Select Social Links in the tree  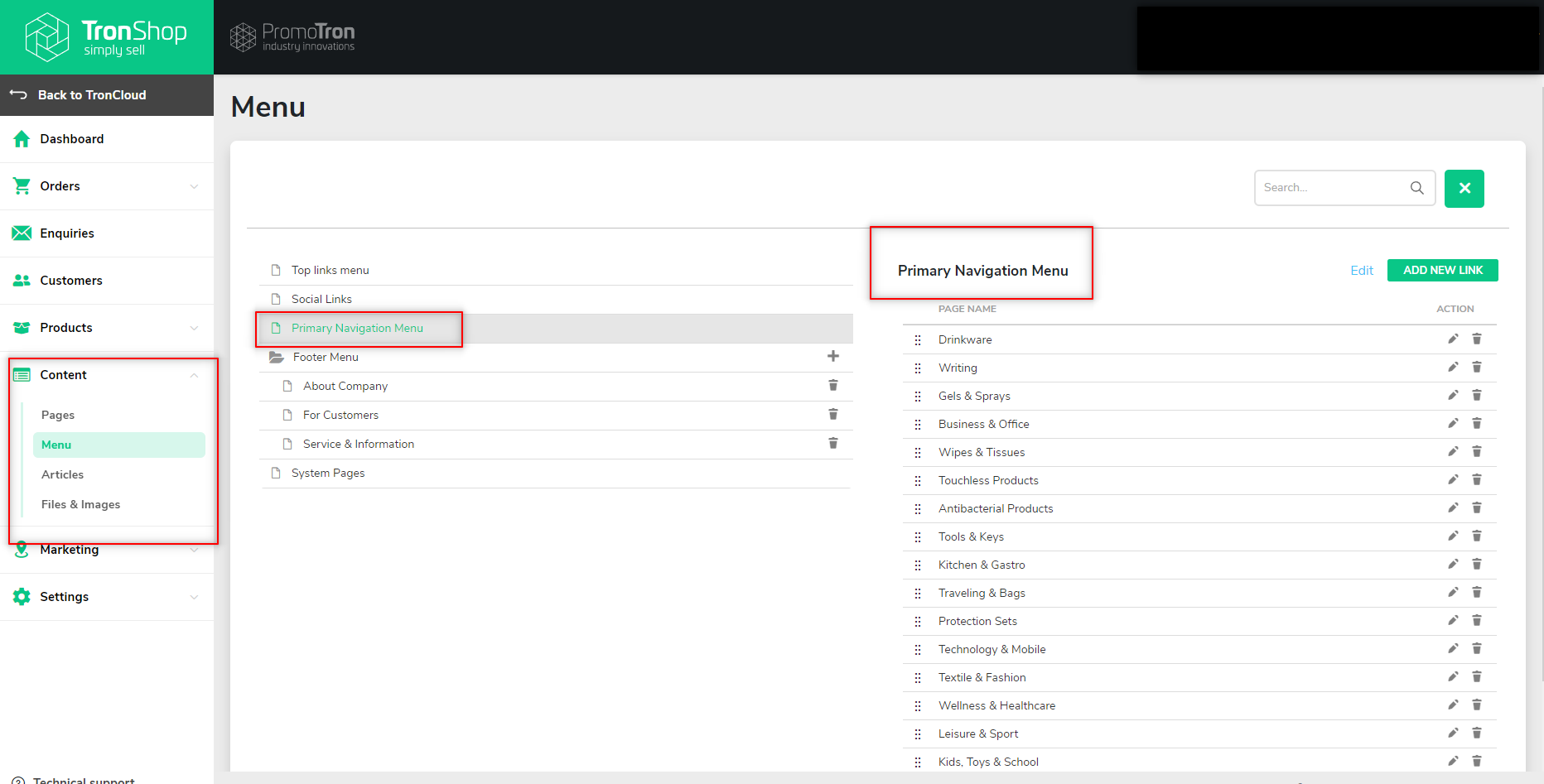pos(321,299)
